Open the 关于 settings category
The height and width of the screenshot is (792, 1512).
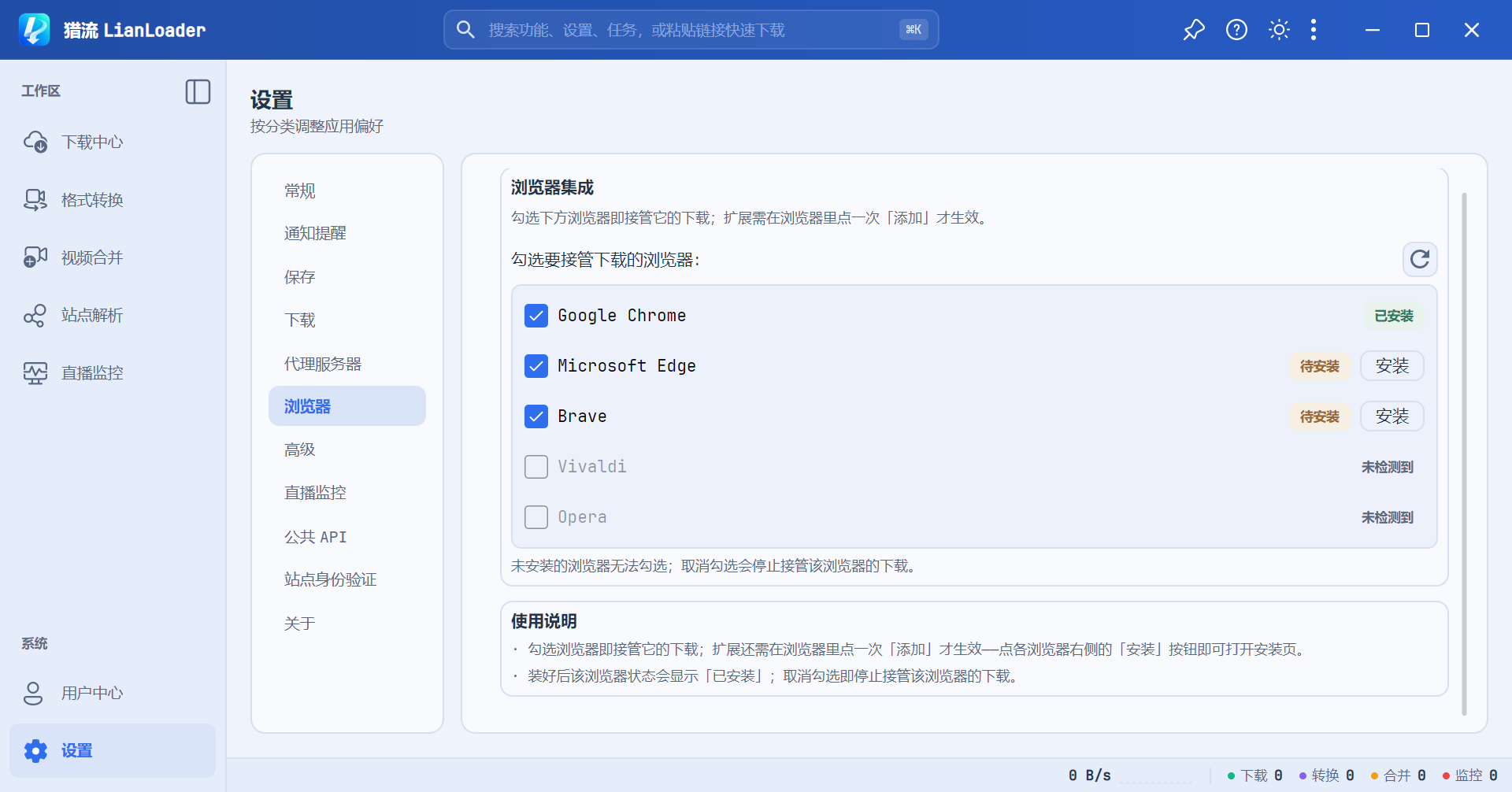347,624
